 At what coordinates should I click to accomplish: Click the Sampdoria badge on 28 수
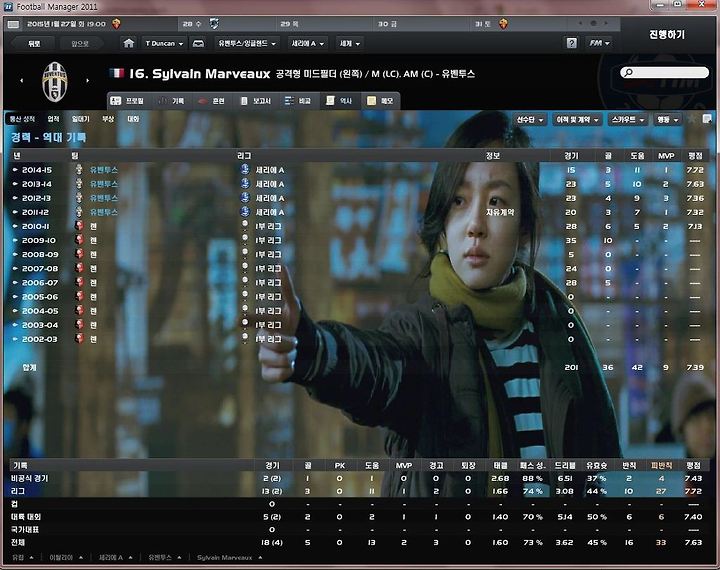214,24
